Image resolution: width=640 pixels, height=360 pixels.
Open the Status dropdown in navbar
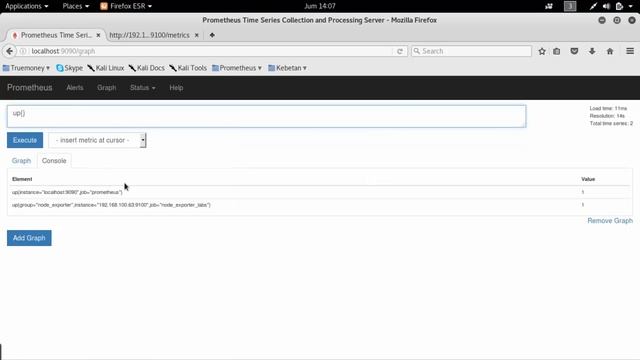tap(142, 88)
